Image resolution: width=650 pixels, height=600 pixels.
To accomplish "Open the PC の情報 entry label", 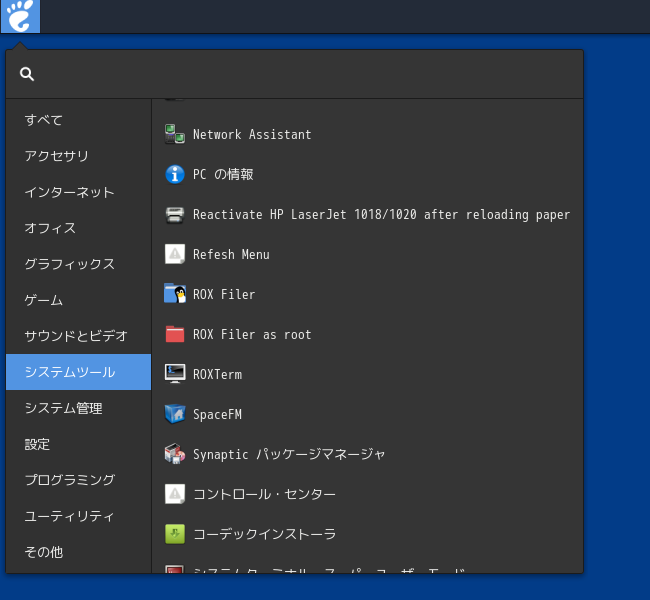I will click(223, 174).
